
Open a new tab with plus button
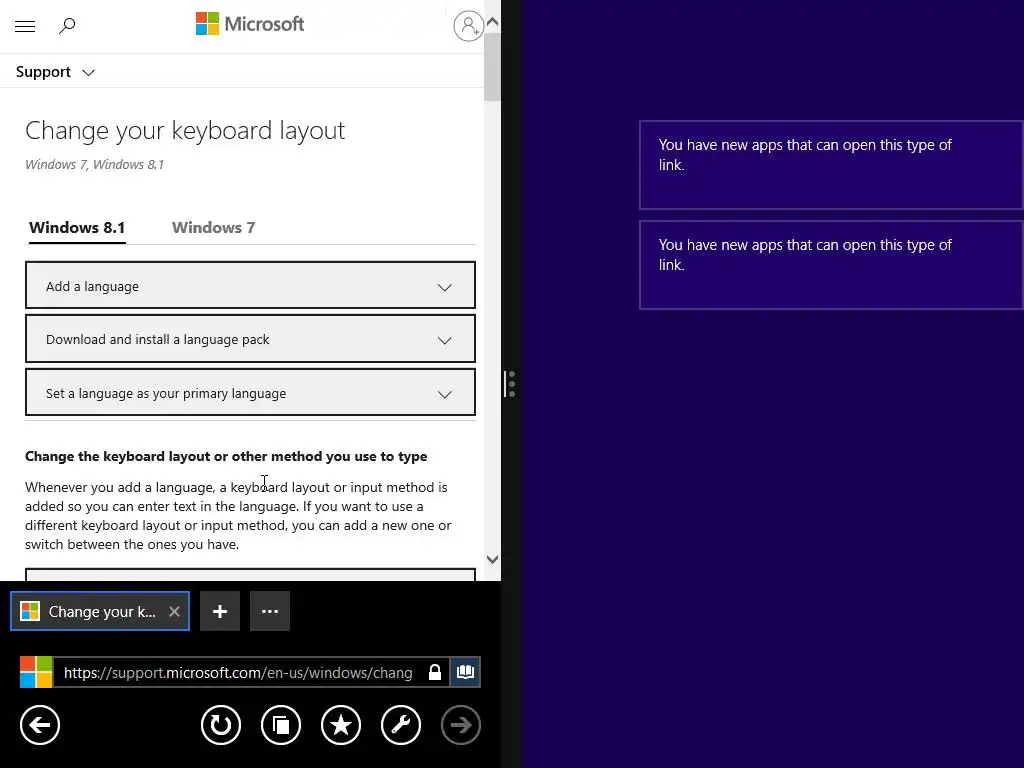point(220,611)
